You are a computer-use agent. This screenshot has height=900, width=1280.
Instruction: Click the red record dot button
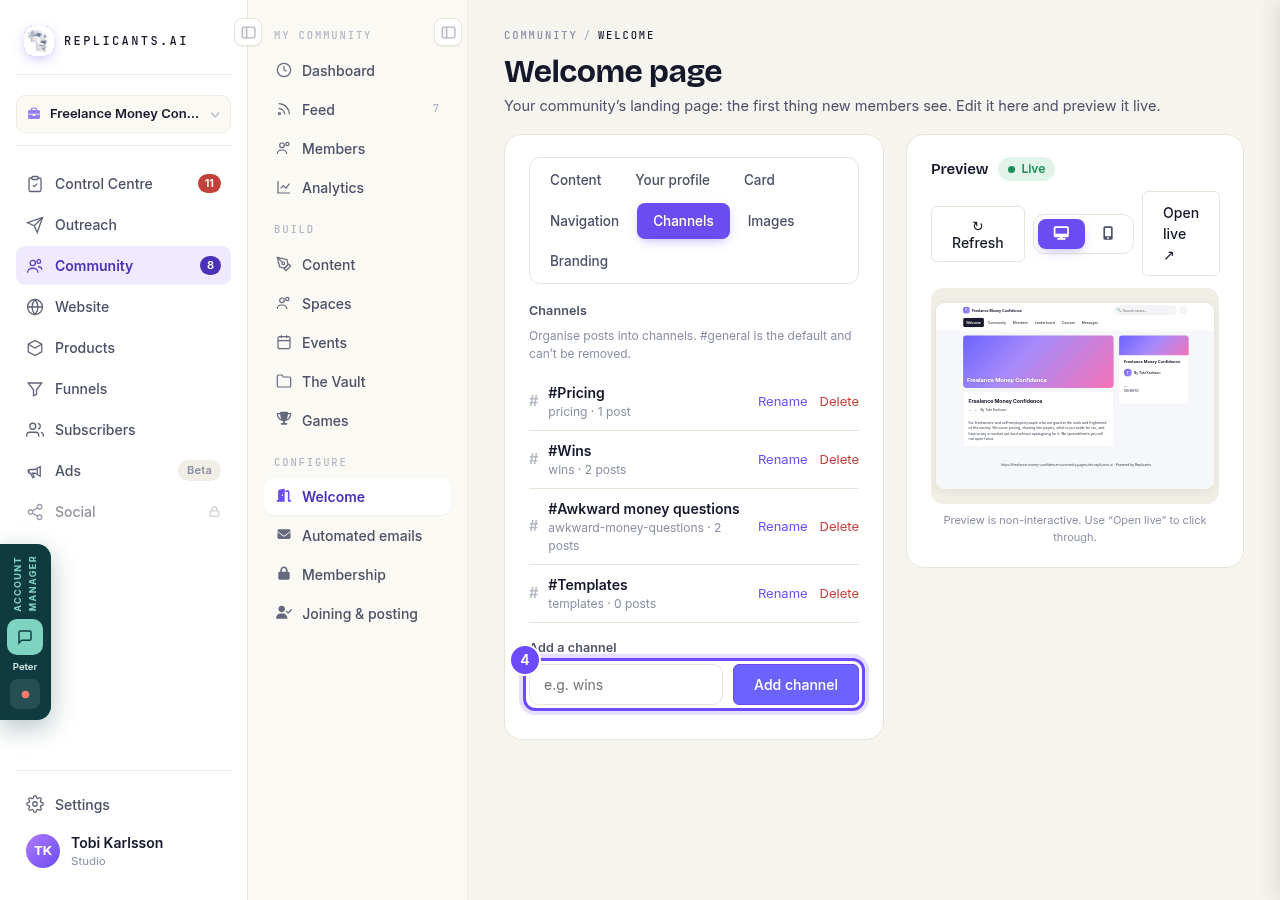point(25,694)
